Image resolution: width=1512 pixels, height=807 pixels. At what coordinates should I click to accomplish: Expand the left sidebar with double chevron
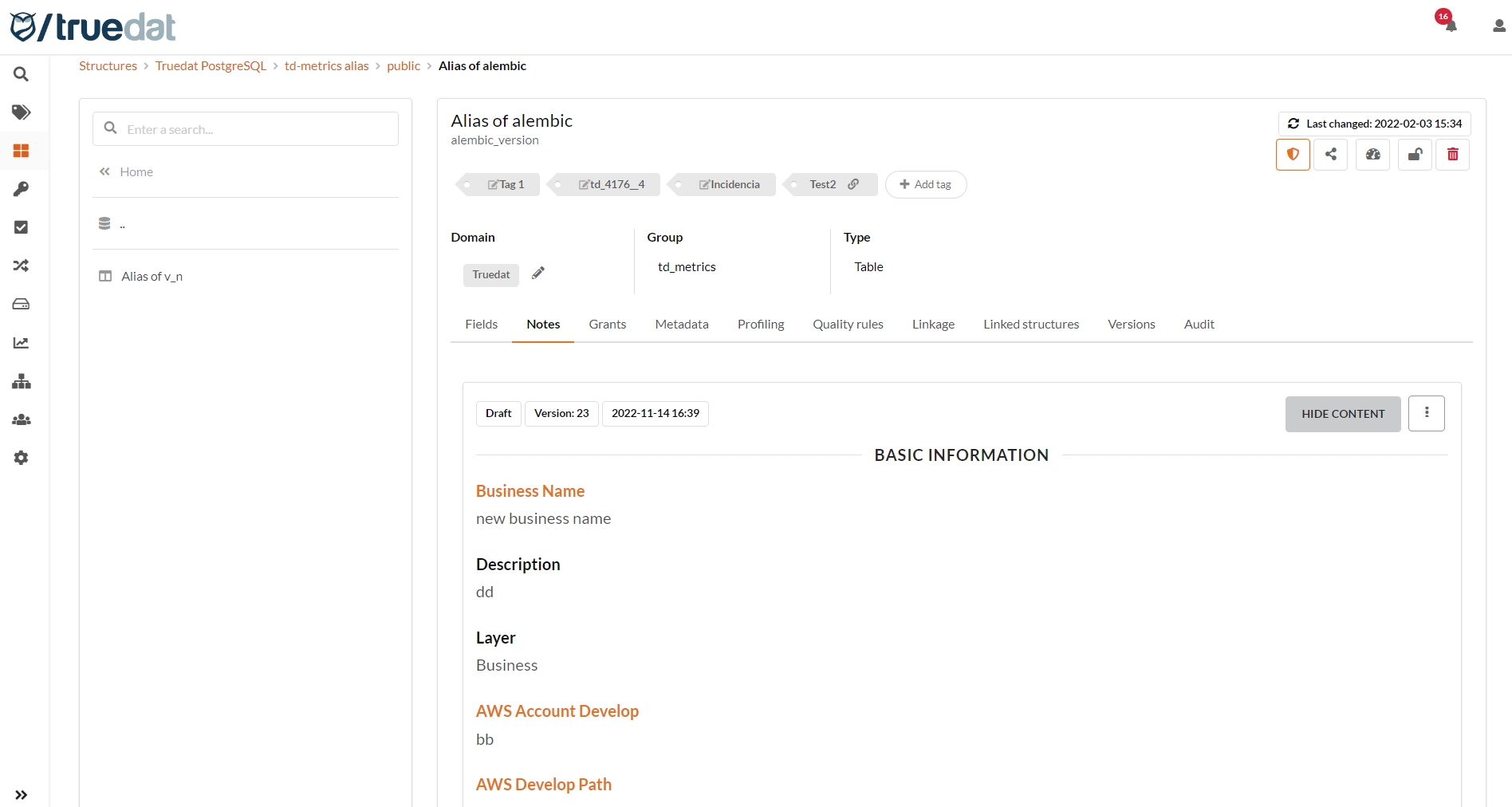pos(22,794)
